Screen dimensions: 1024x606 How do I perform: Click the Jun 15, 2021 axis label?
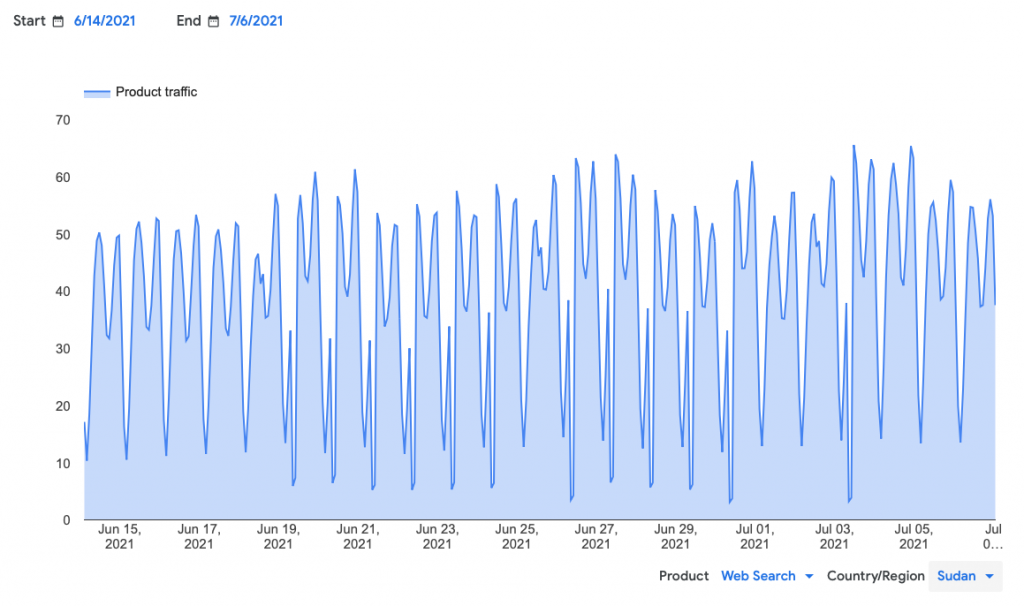pyautogui.click(x=119, y=536)
